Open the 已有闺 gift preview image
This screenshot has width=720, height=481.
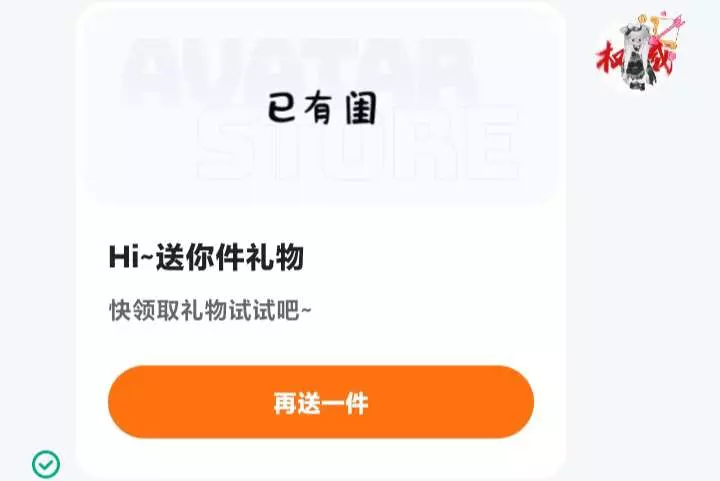(321, 105)
